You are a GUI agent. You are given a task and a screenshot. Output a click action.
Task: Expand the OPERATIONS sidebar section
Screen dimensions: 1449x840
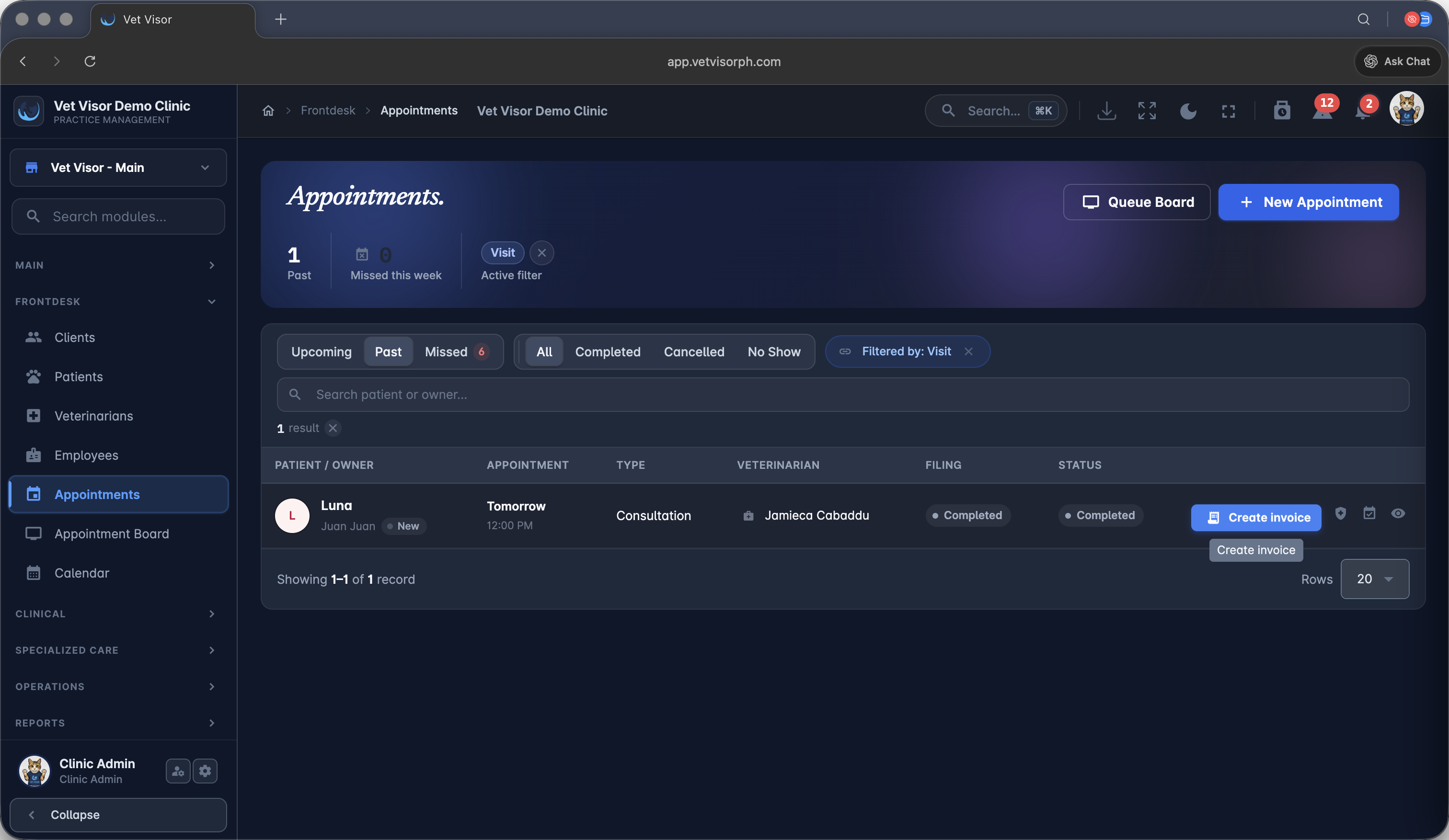coord(115,687)
